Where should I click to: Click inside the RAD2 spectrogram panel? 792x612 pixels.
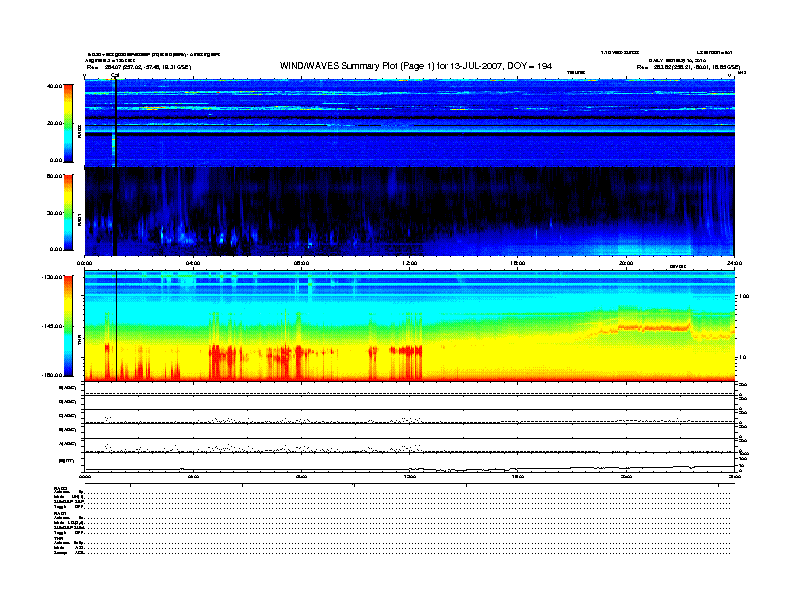point(410,123)
